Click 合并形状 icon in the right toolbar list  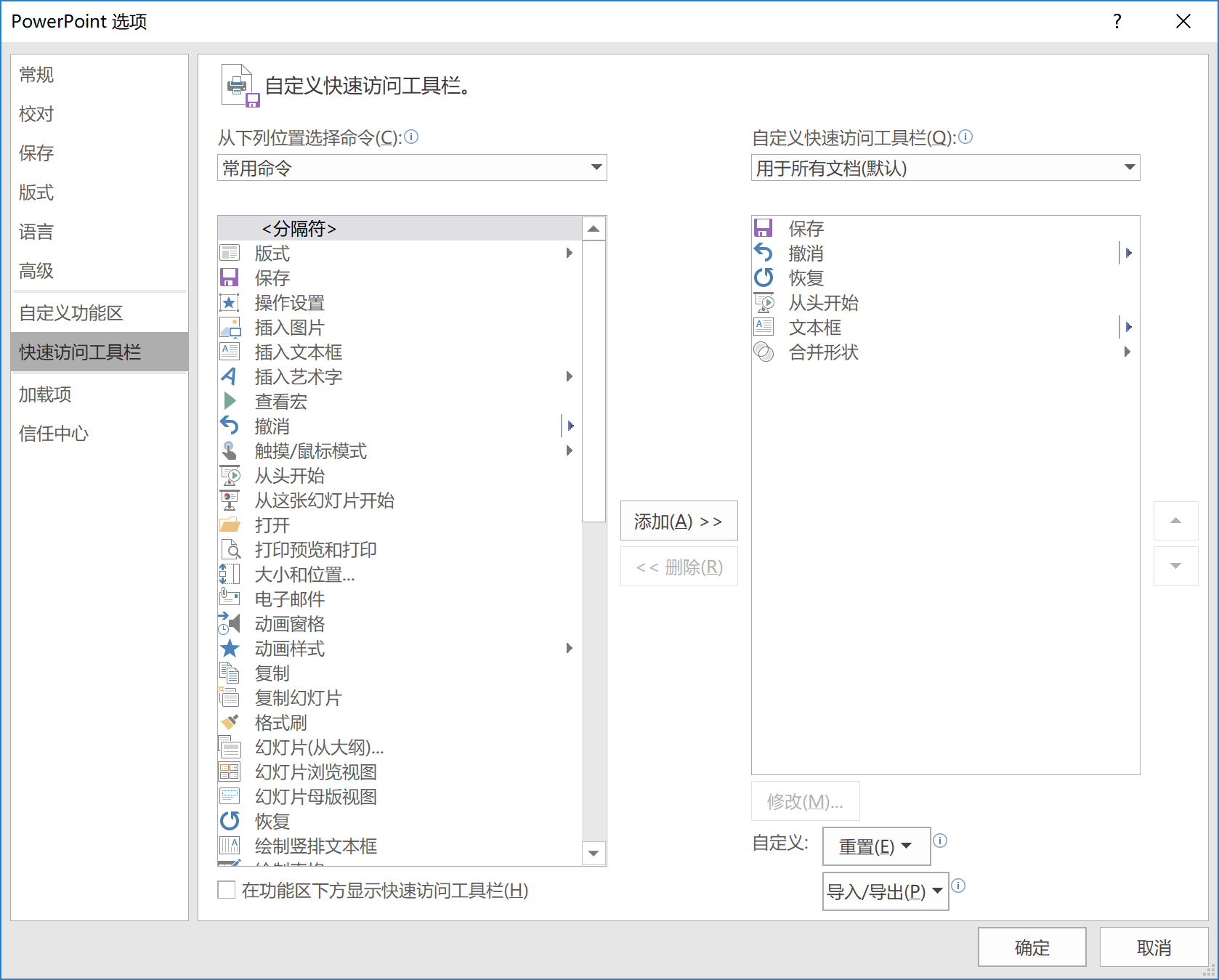(764, 352)
